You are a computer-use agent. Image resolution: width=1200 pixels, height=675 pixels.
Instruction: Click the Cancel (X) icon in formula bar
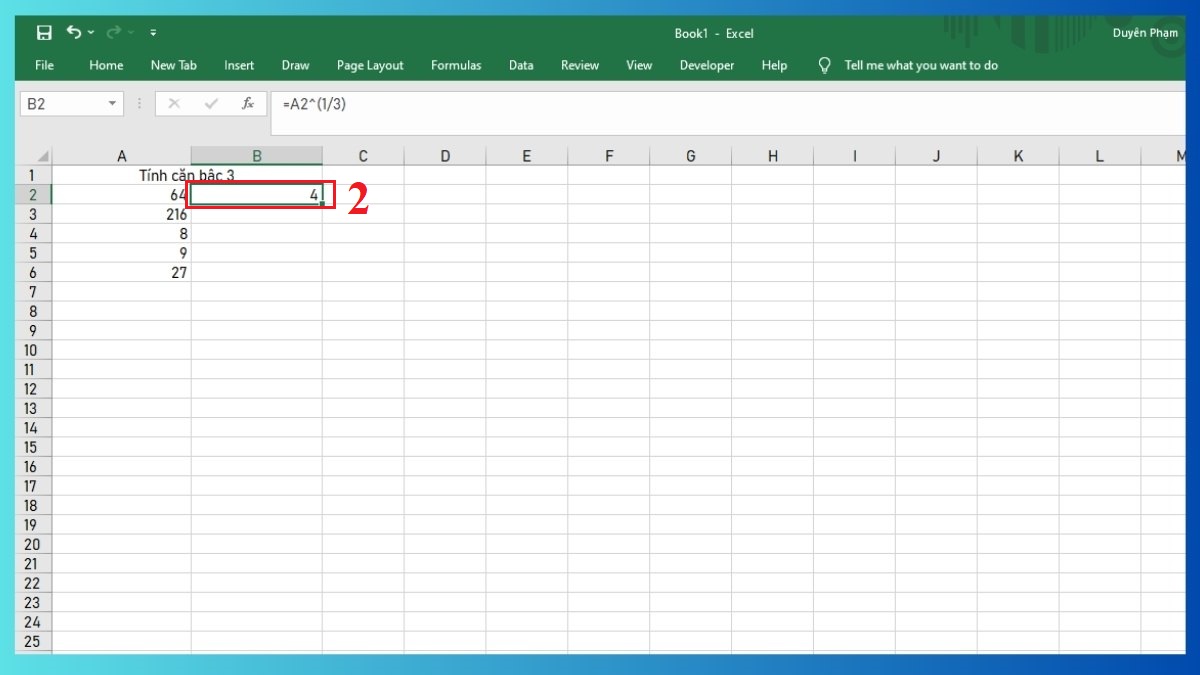click(175, 103)
